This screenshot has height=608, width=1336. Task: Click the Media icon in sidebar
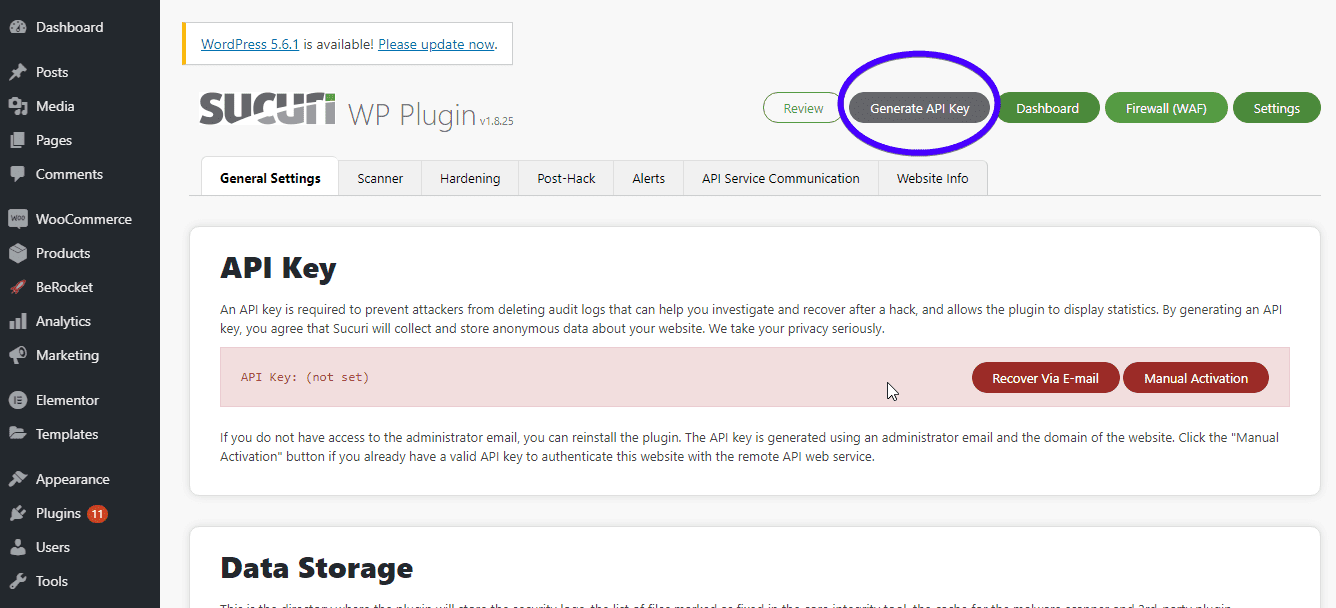pyautogui.click(x=17, y=106)
